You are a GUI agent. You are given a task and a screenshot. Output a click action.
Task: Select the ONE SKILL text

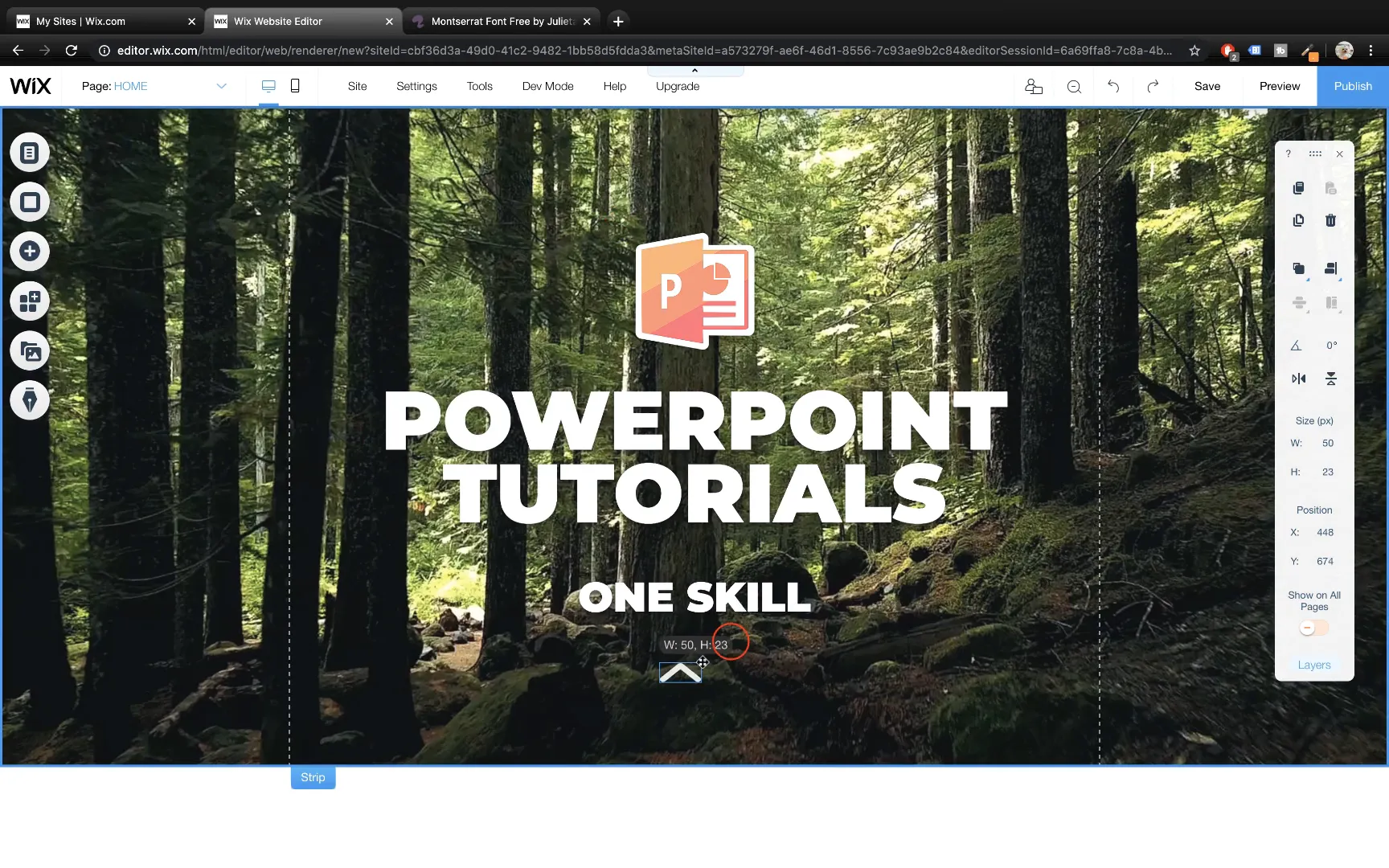point(694,596)
